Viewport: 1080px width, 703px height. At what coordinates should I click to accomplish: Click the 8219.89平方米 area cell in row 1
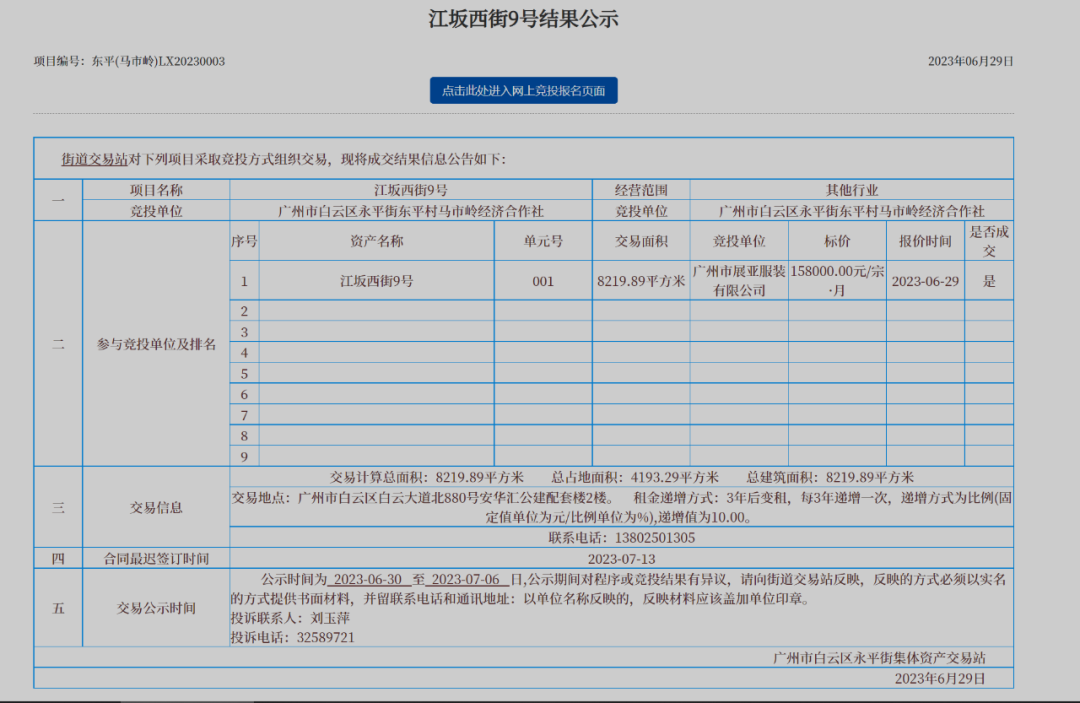tap(641, 281)
